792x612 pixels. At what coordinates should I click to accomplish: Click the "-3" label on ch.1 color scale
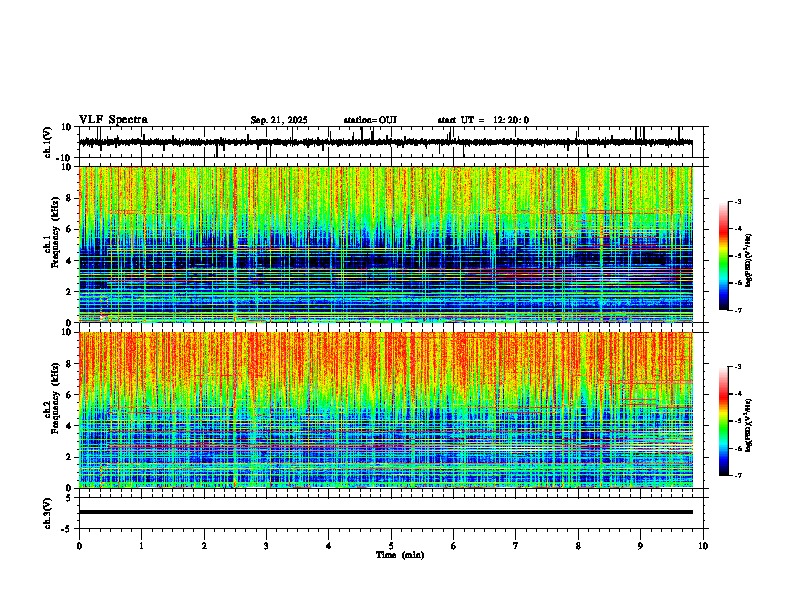[738, 202]
